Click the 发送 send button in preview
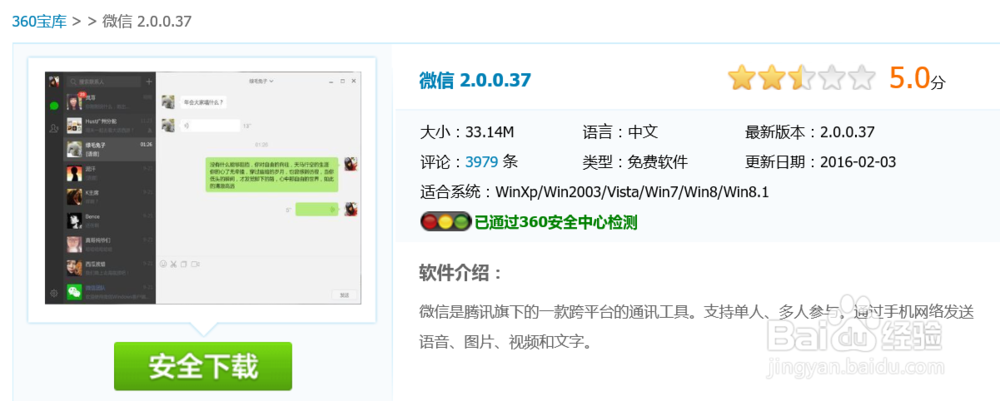This screenshot has width=1000, height=401. point(344,295)
